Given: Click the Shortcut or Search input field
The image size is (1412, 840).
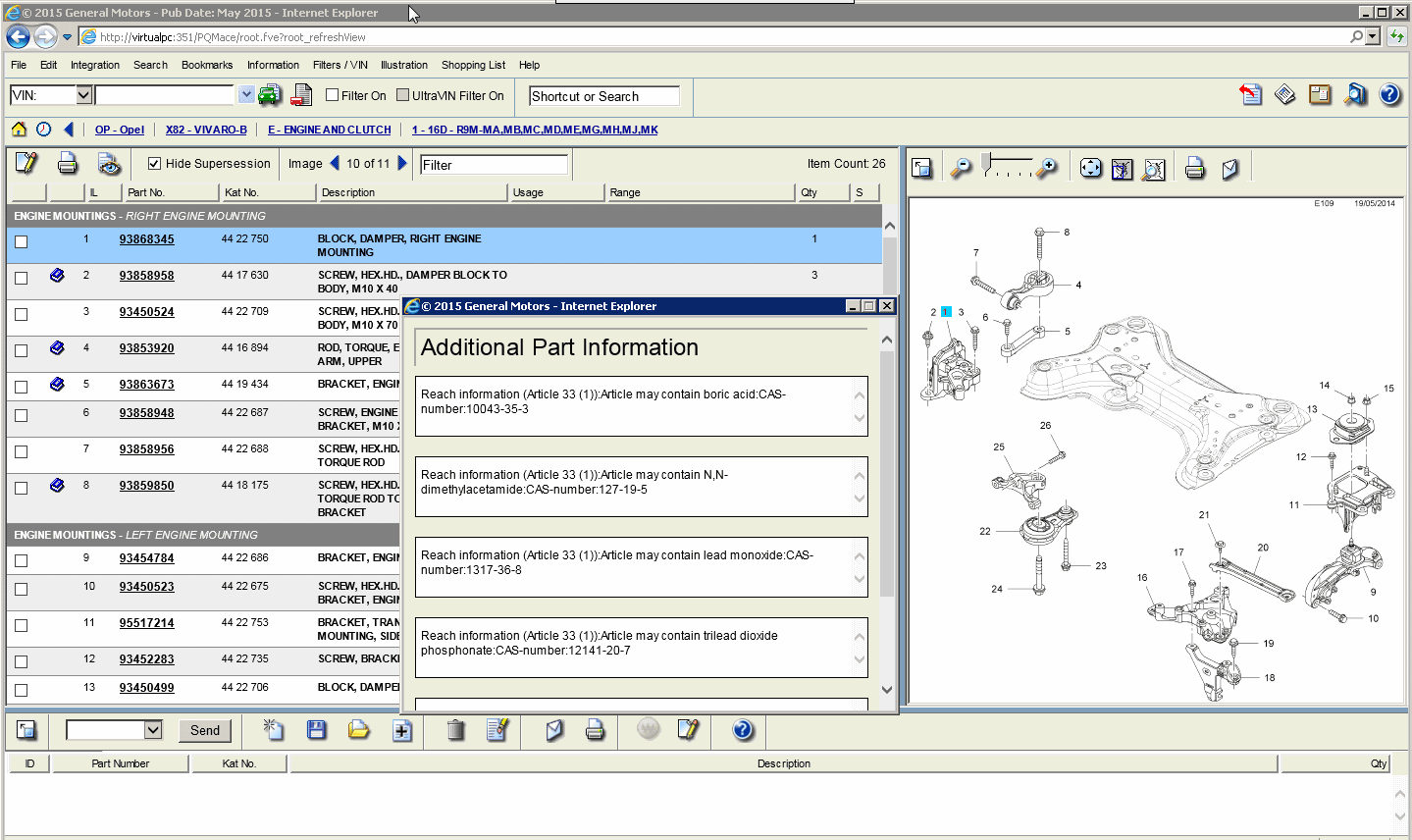Looking at the screenshot, I should tap(603, 96).
